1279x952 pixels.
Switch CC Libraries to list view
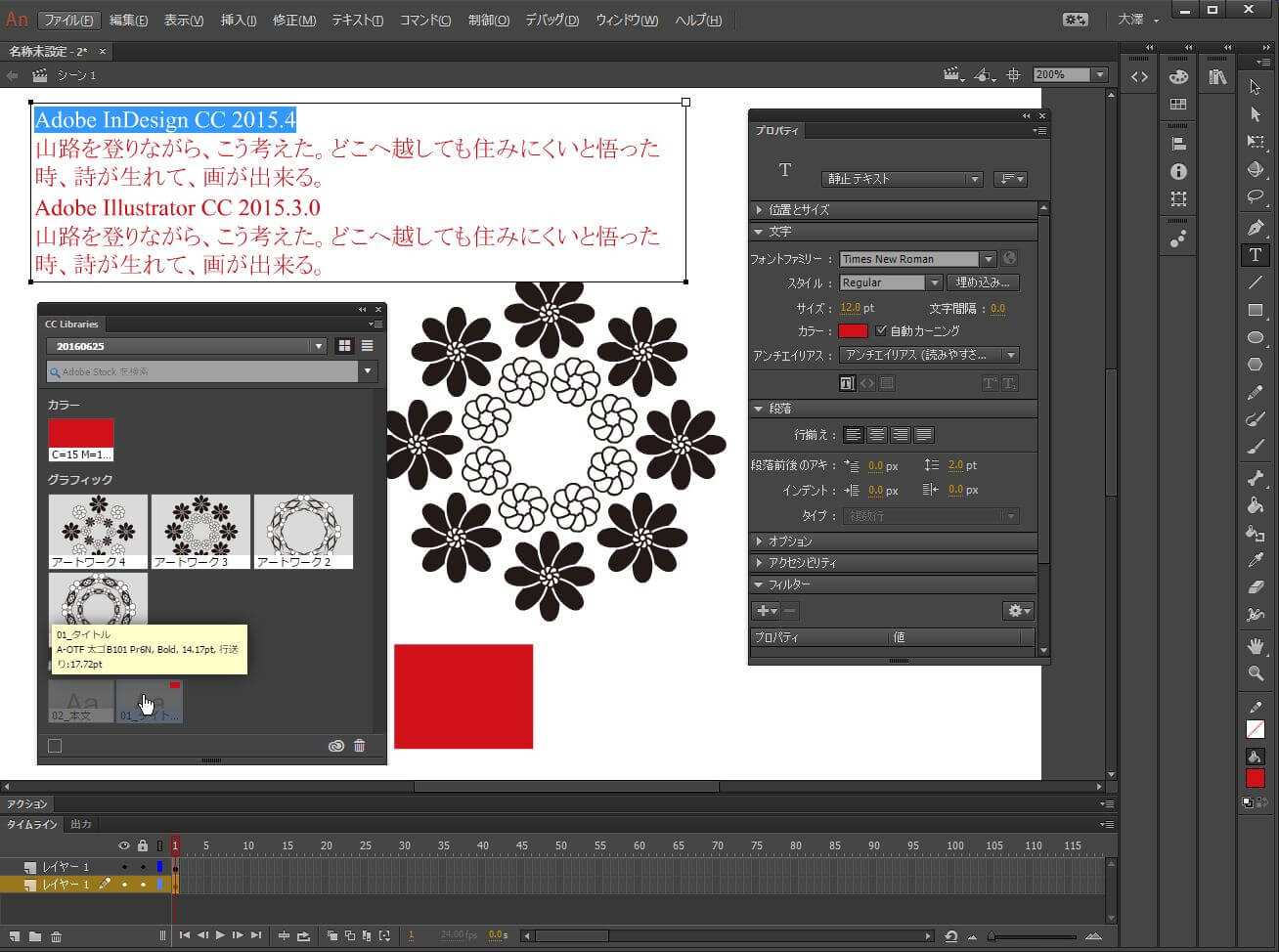click(x=367, y=346)
